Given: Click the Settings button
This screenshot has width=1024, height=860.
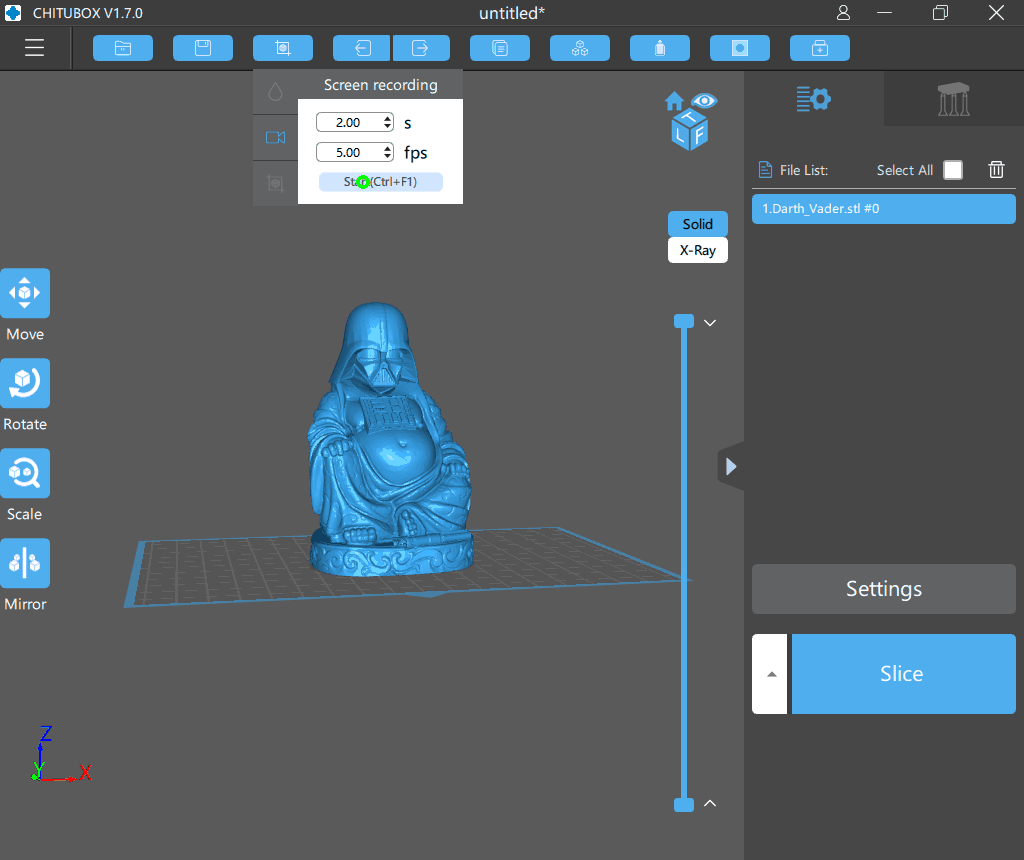Looking at the screenshot, I should point(884,589).
